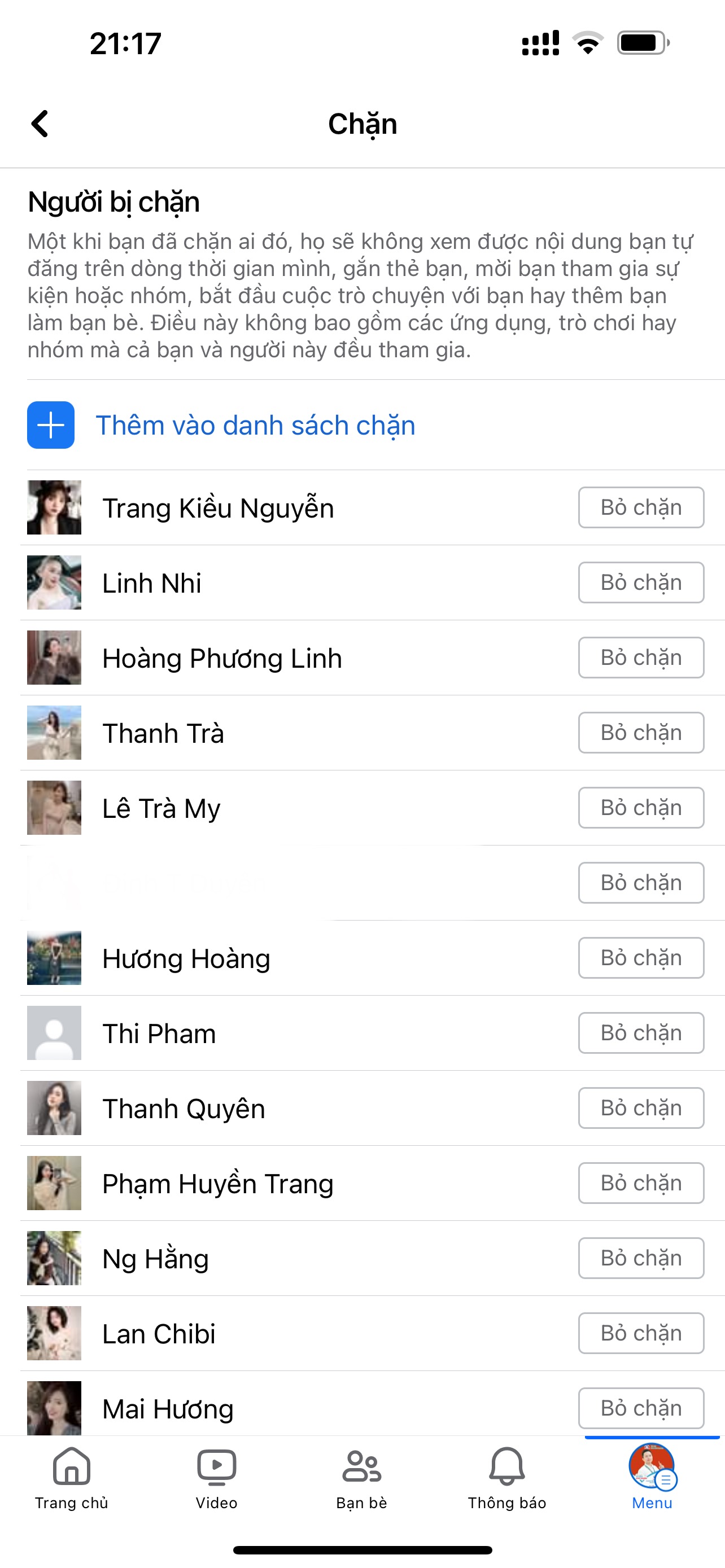Open the Bạn bè friends icon
This screenshot has width=725, height=1568.
point(361,1467)
